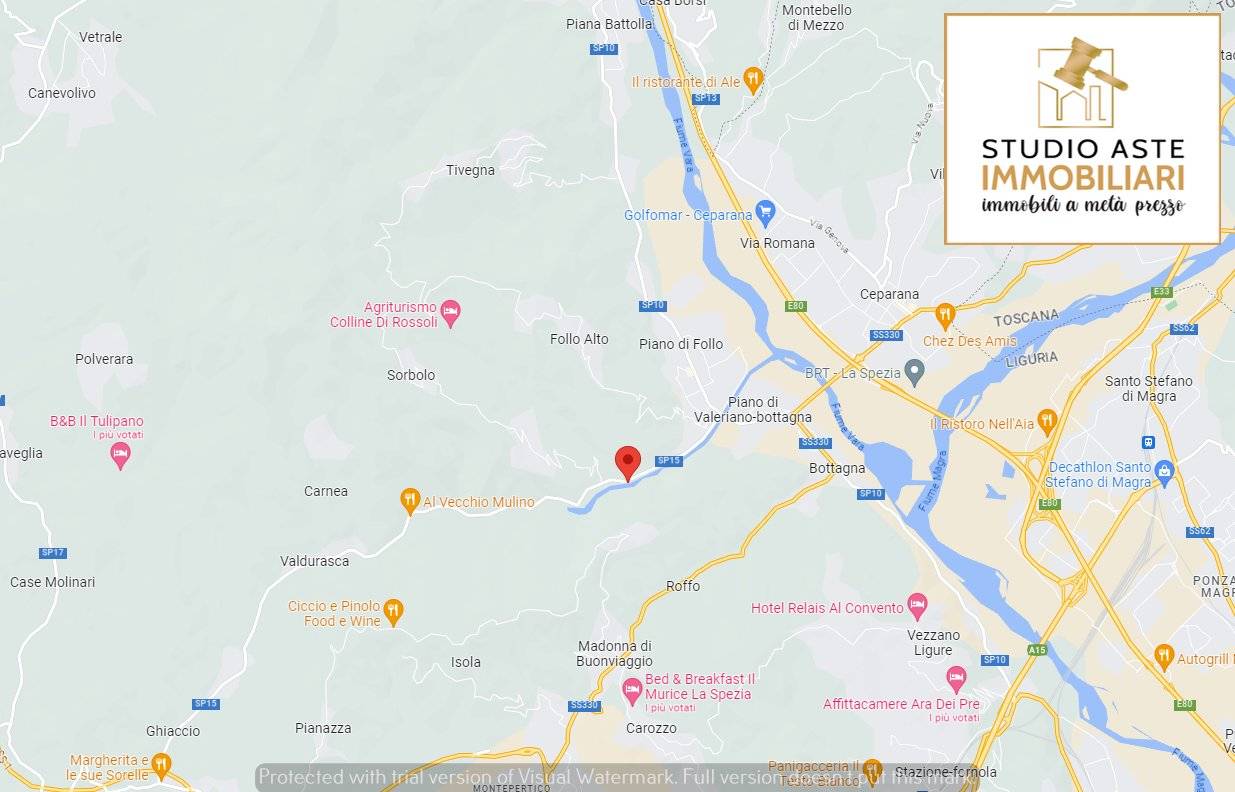Click Il ristorante di Ale icon
1235x792 pixels.
(x=754, y=78)
